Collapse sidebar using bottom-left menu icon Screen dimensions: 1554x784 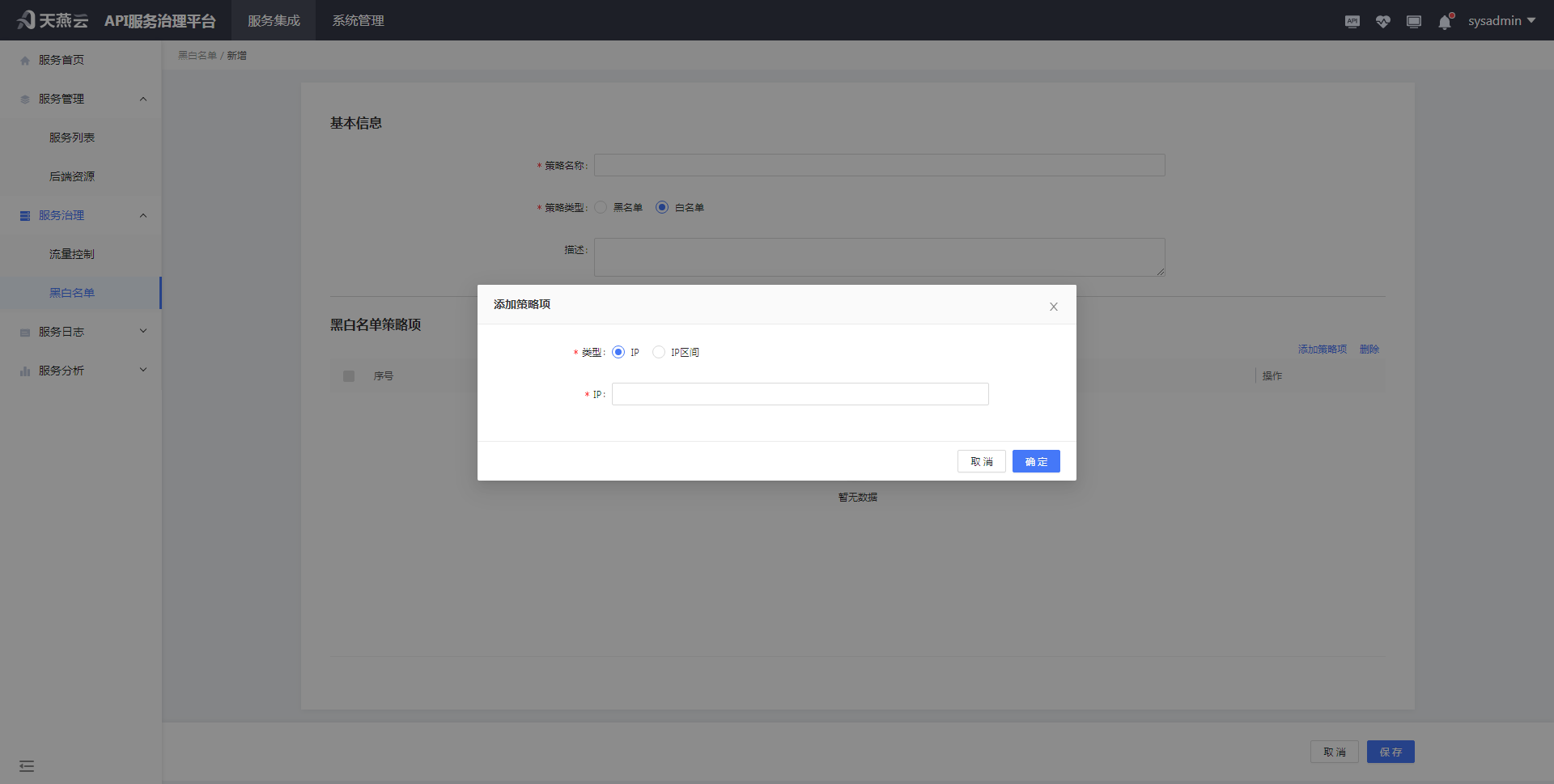pyautogui.click(x=27, y=765)
